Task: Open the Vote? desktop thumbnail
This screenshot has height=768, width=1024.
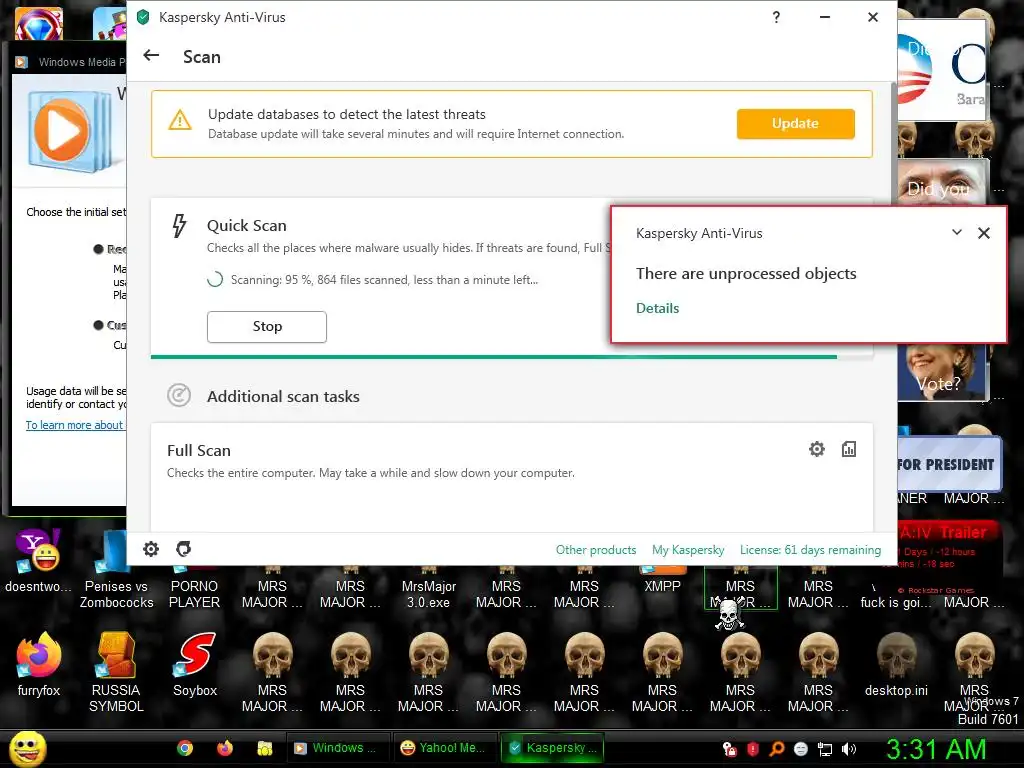Action: (941, 372)
